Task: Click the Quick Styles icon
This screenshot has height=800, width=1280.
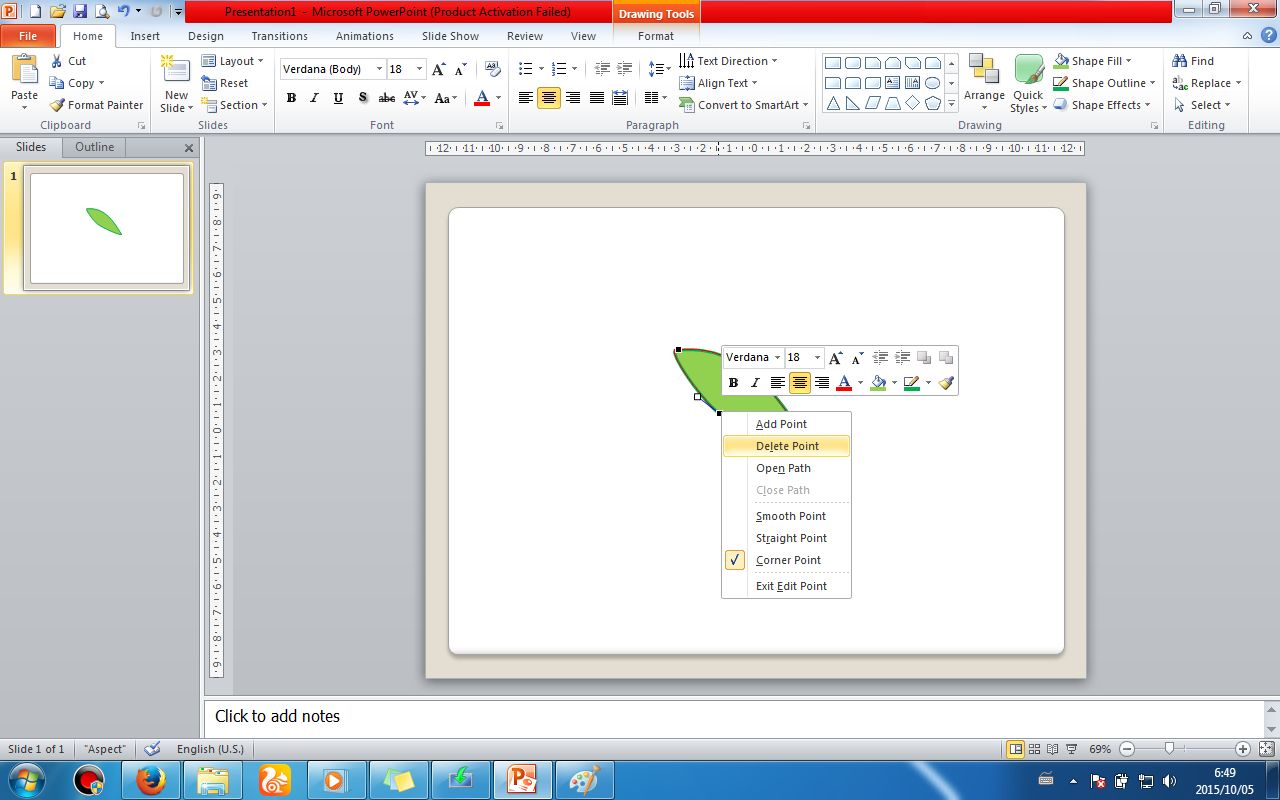Action: [1028, 83]
